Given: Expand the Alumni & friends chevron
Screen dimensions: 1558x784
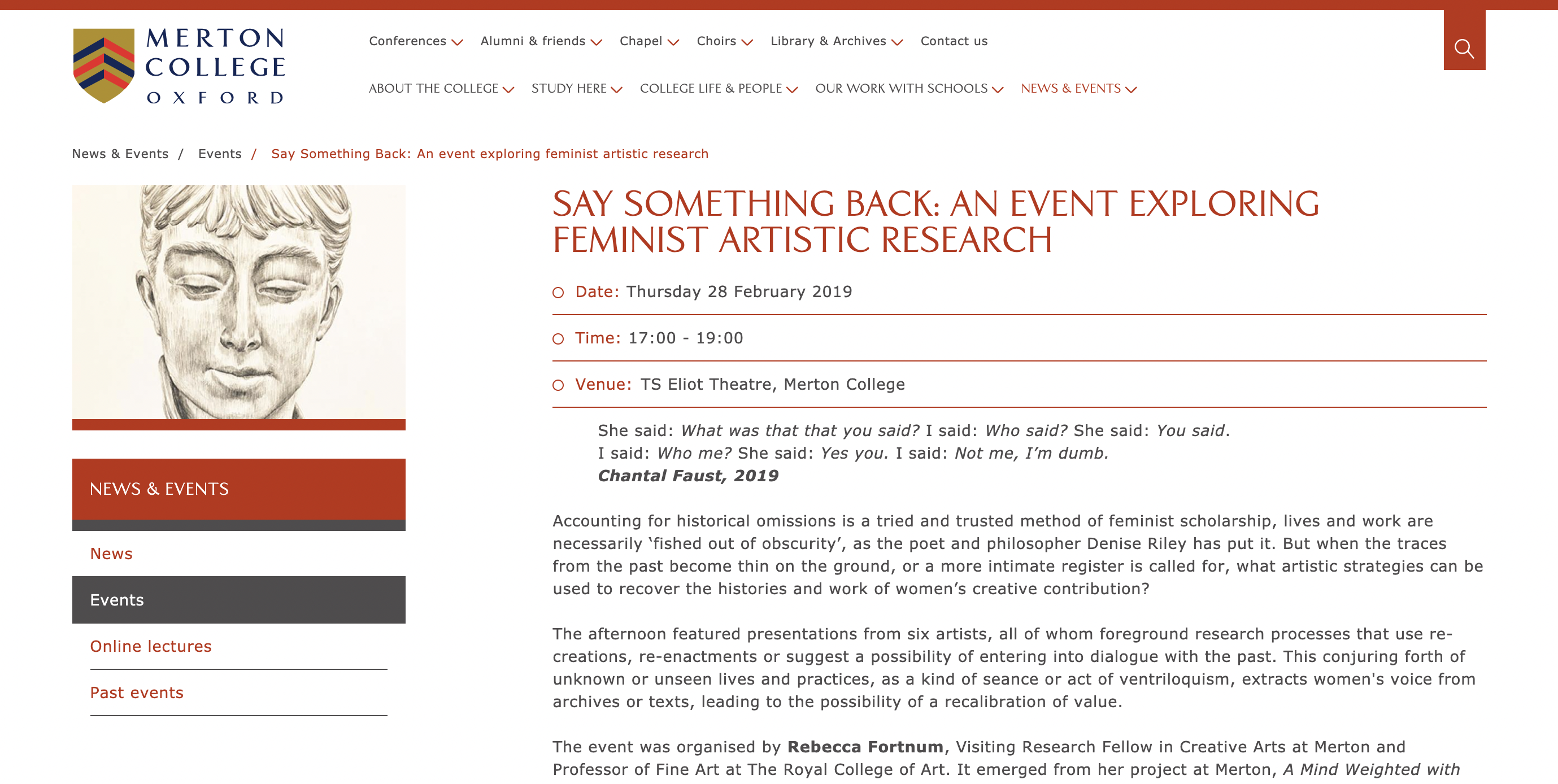Looking at the screenshot, I should click(x=597, y=42).
